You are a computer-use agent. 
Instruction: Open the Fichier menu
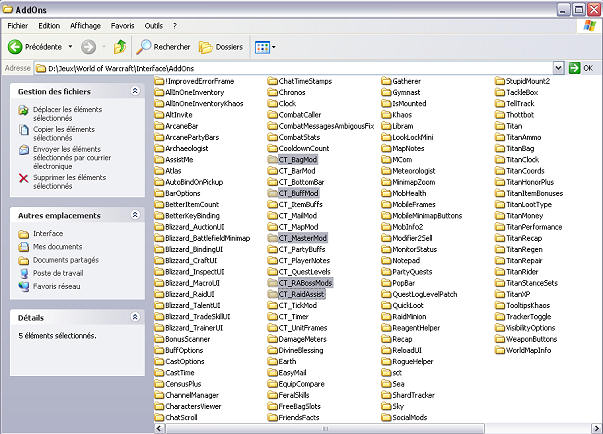click(x=19, y=25)
